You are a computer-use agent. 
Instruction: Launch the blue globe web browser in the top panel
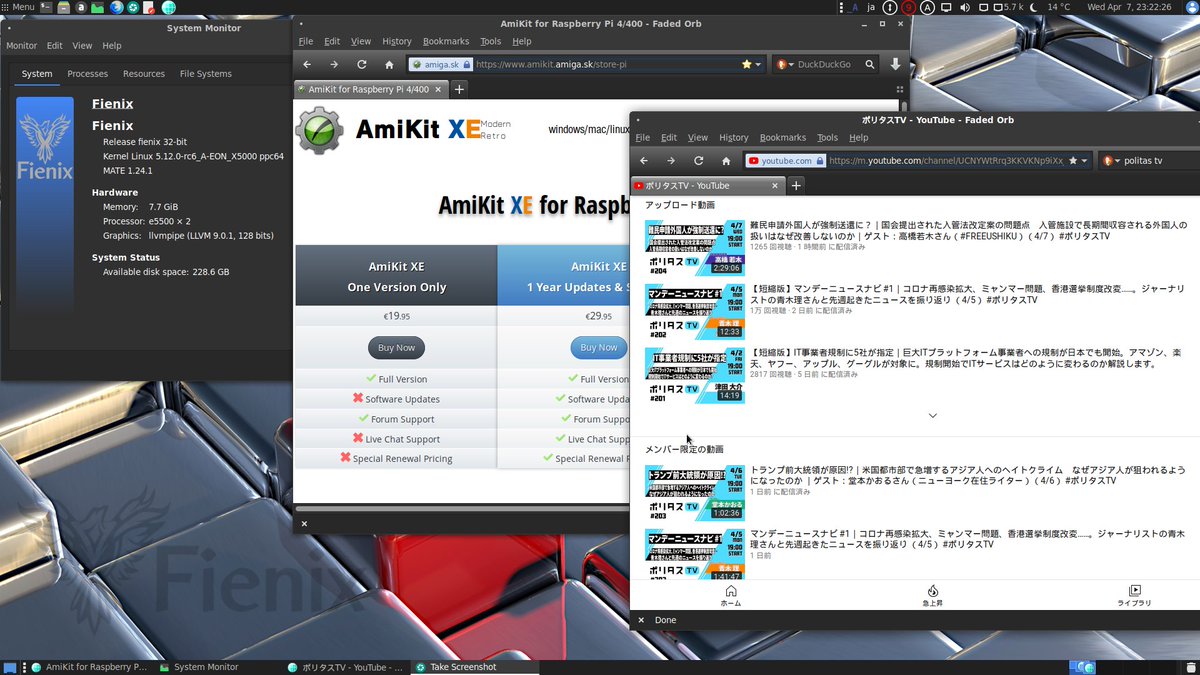116,7
